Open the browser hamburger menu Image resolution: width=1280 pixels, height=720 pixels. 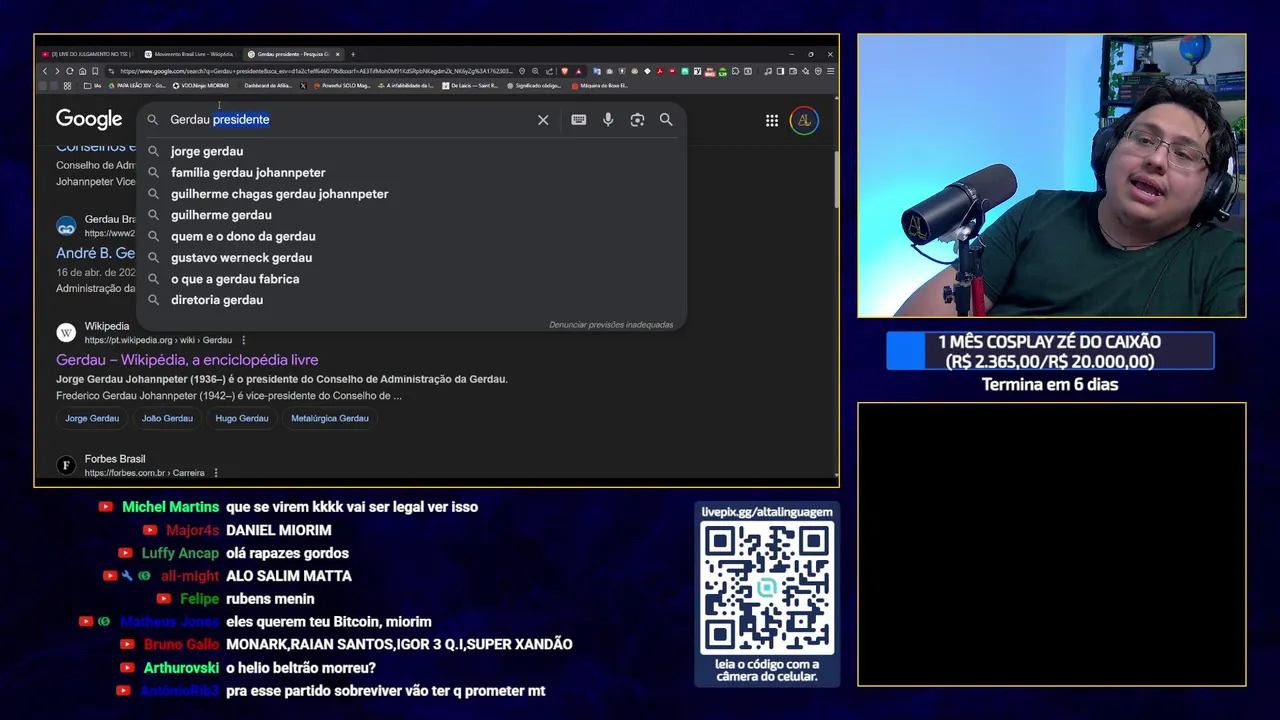(x=830, y=71)
